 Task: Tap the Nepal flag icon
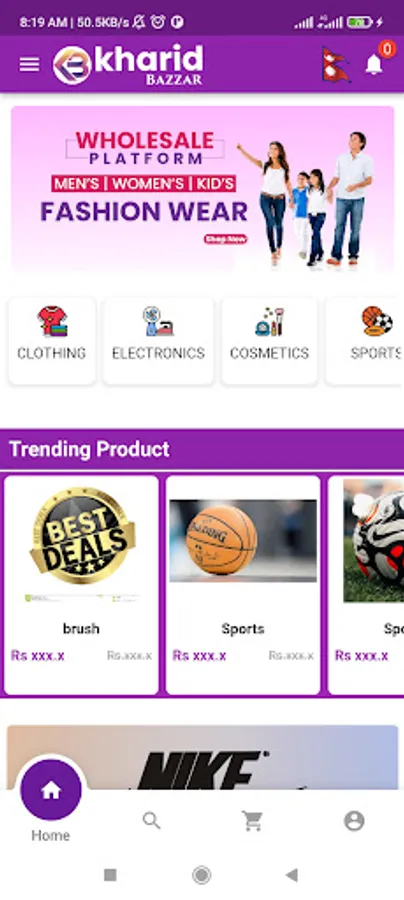(x=335, y=65)
